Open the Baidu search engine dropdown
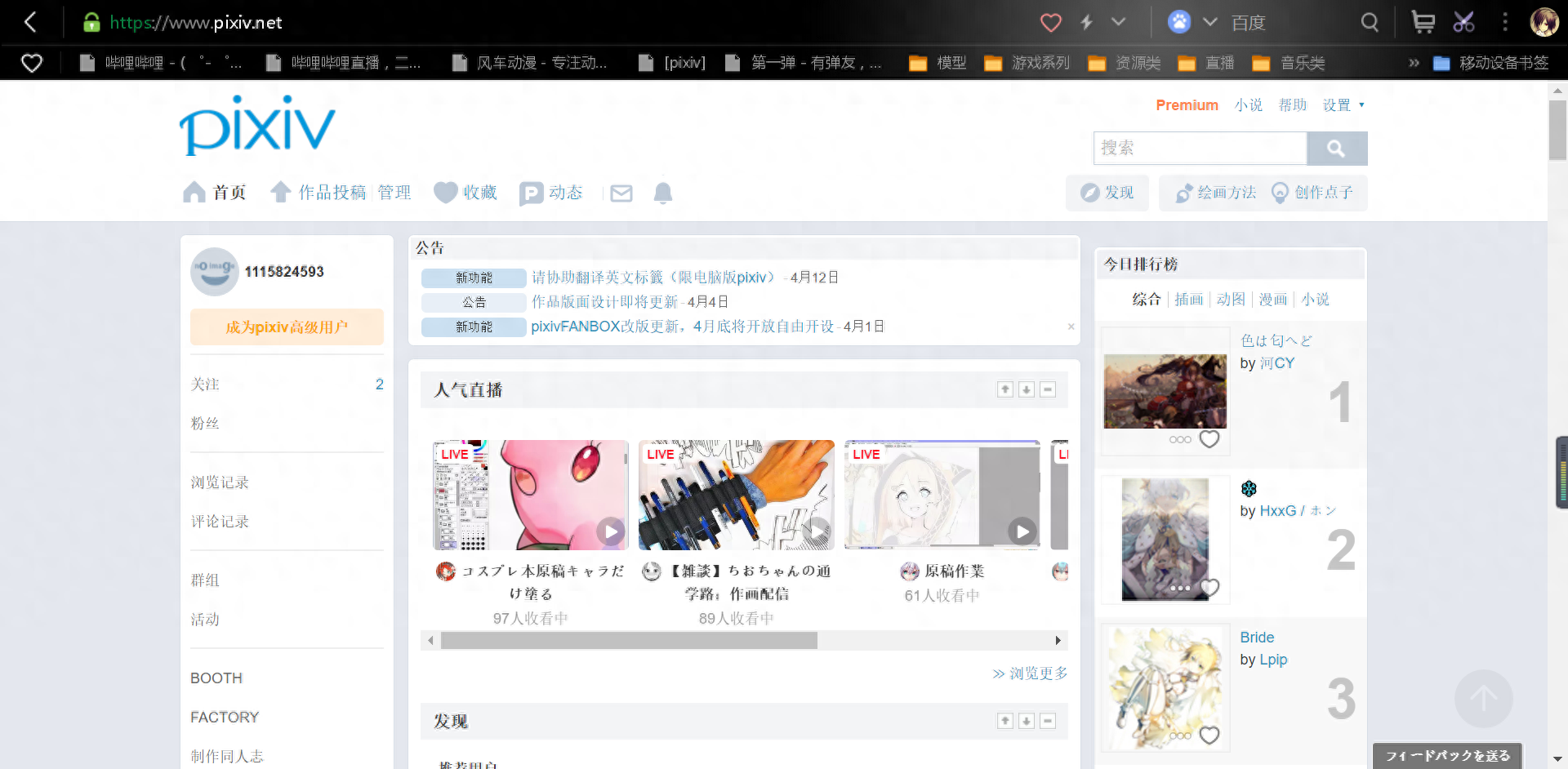Viewport: 1568px width, 769px height. click(1210, 22)
